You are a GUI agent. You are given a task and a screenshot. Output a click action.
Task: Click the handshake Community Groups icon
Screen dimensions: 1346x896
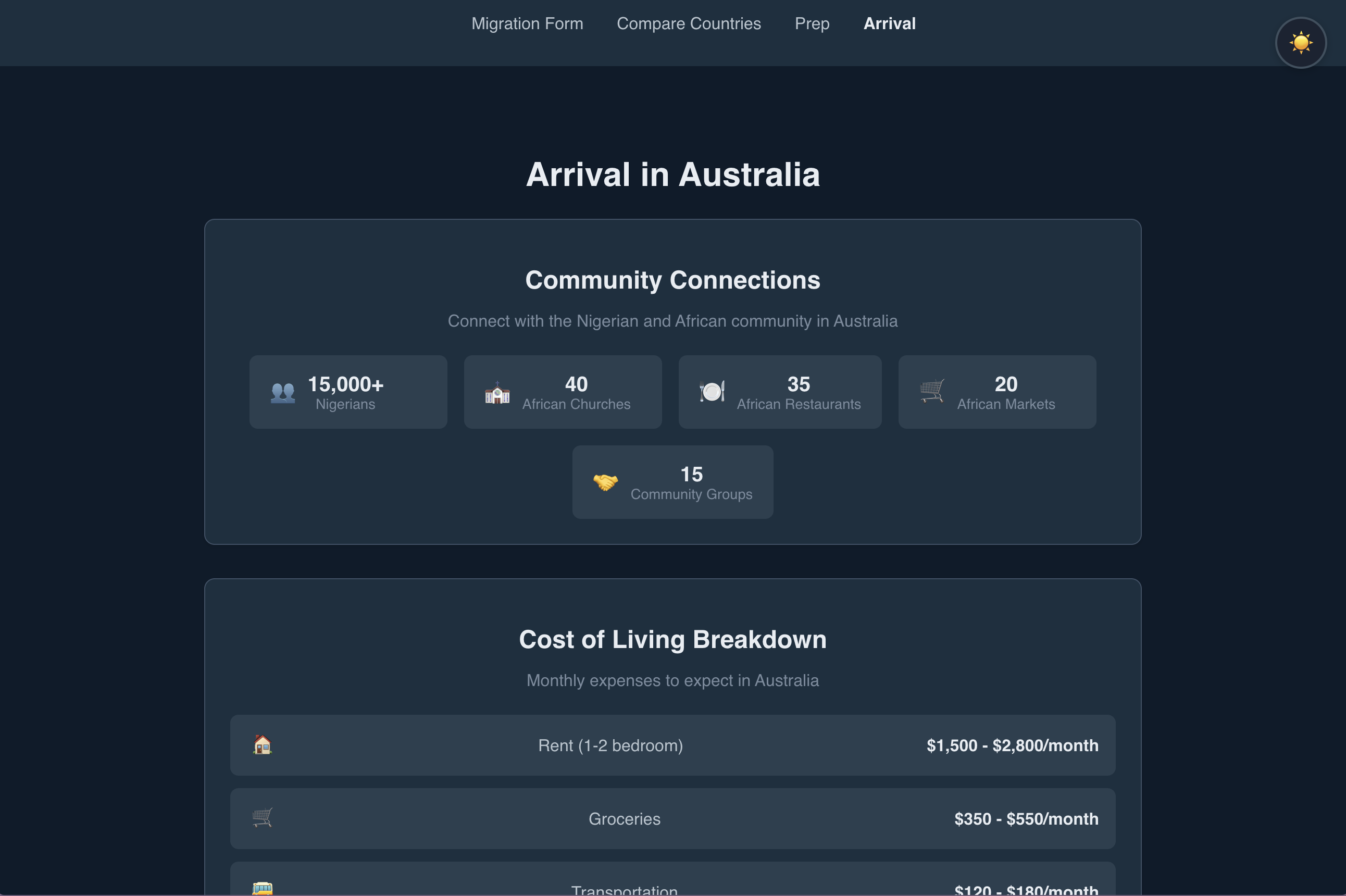click(x=606, y=482)
